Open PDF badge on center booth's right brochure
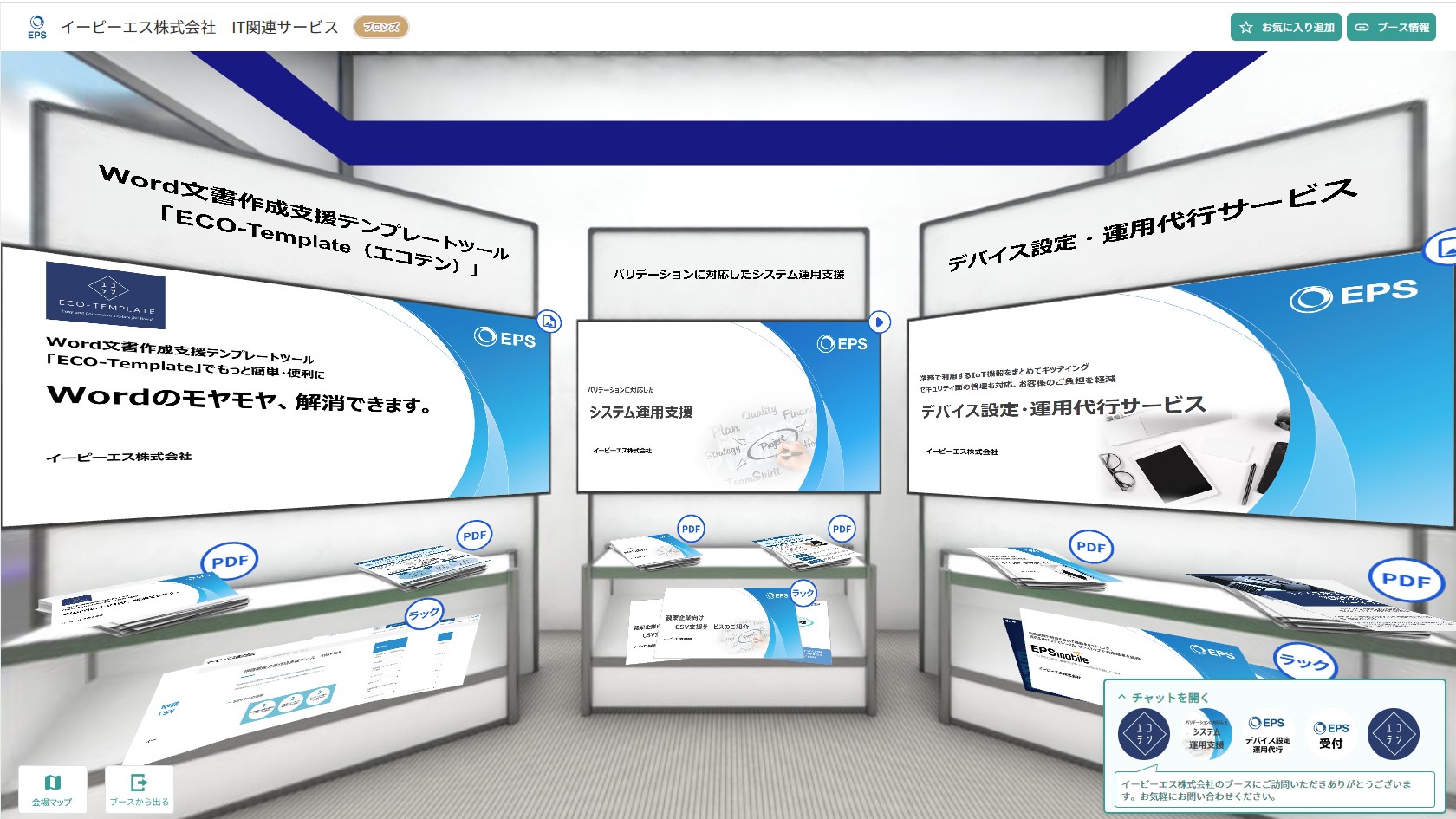Image resolution: width=1456 pixels, height=819 pixels. (x=842, y=529)
